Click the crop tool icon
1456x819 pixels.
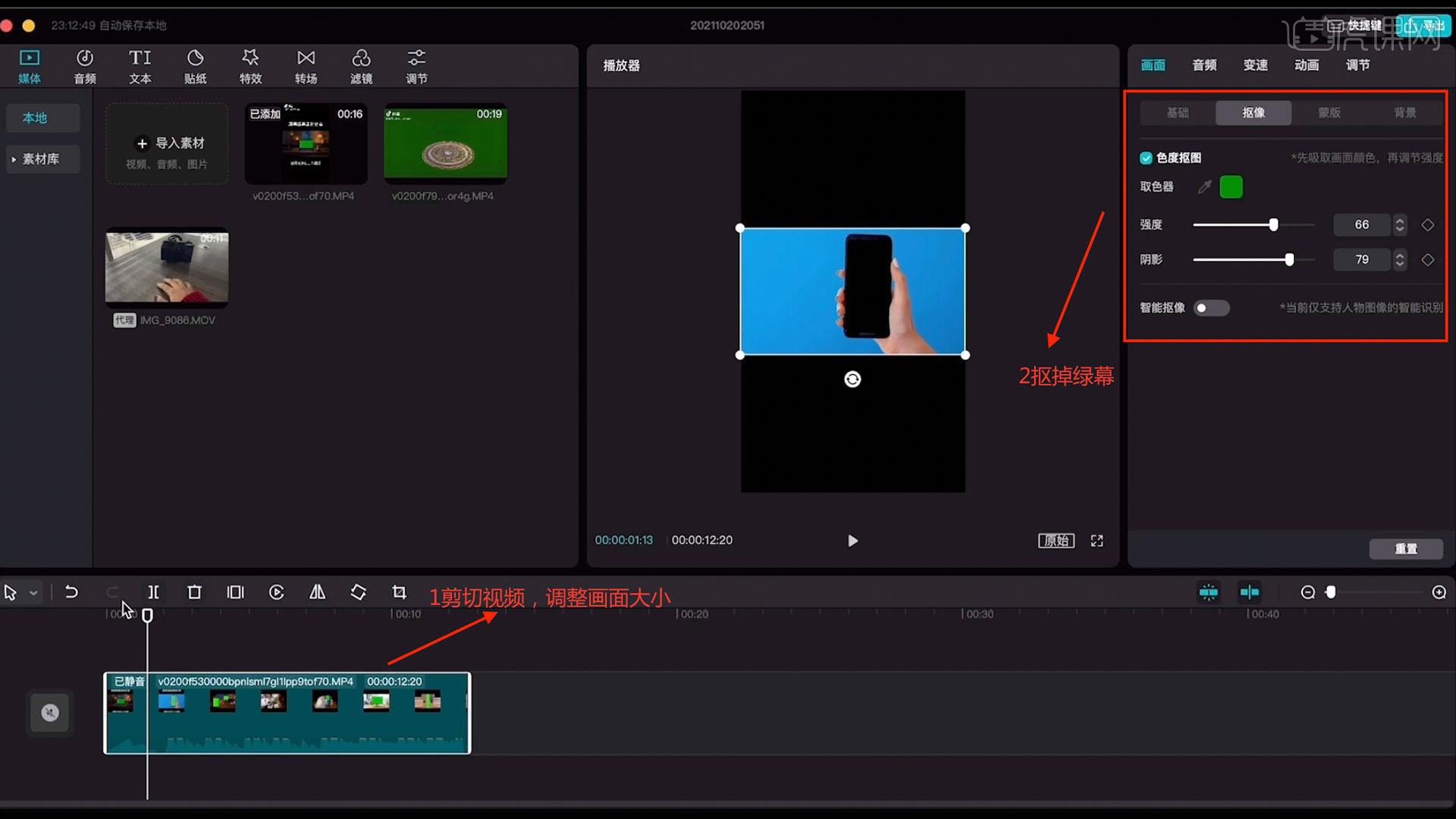coord(400,592)
